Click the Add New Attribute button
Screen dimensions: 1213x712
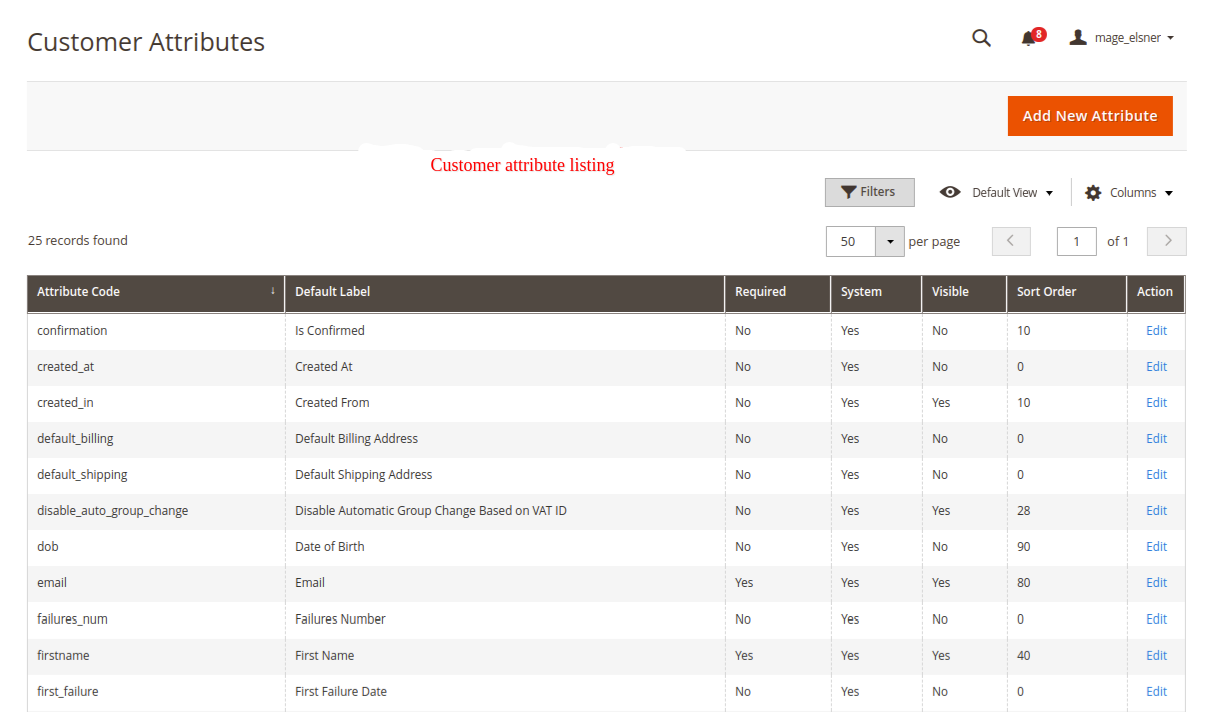(1089, 116)
